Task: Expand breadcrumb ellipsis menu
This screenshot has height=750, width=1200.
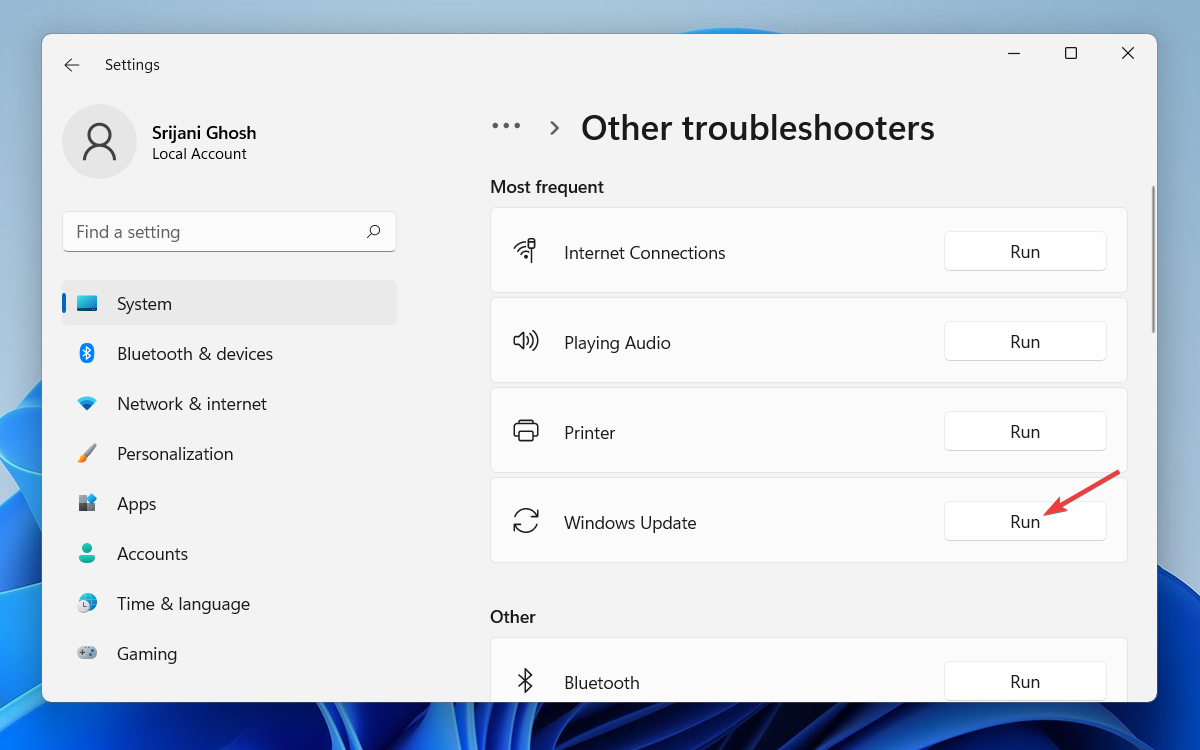Action: 506,127
